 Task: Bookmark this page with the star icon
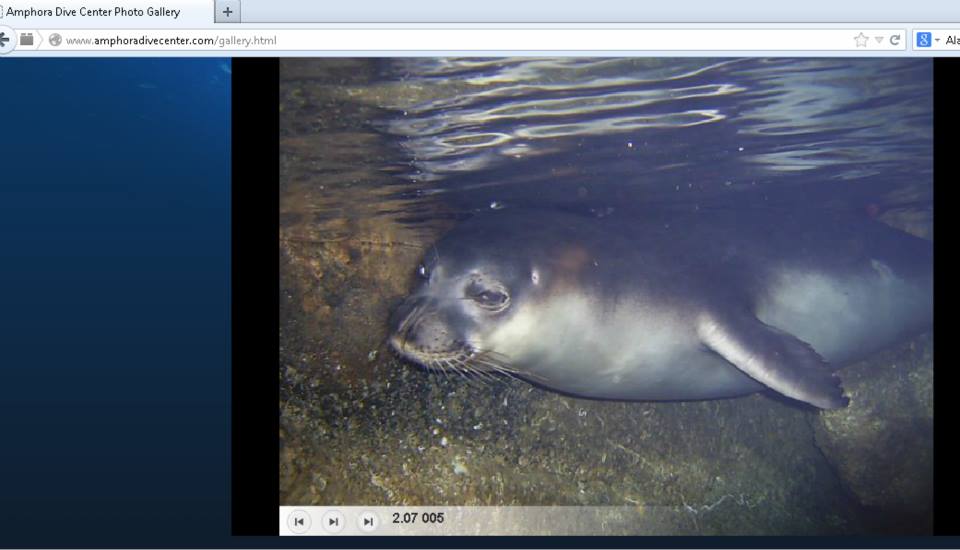[x=861, y=40]
